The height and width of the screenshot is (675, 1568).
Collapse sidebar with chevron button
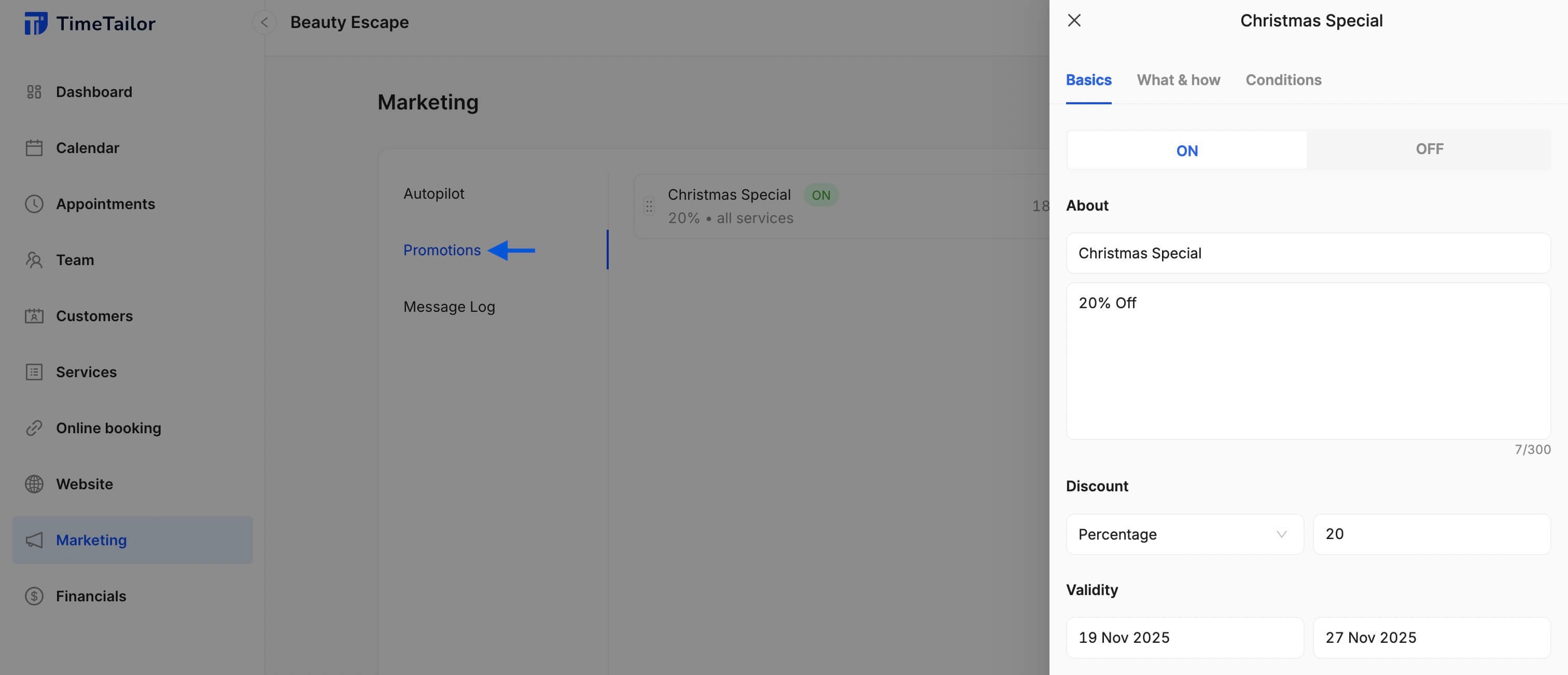tap(264, 22)
